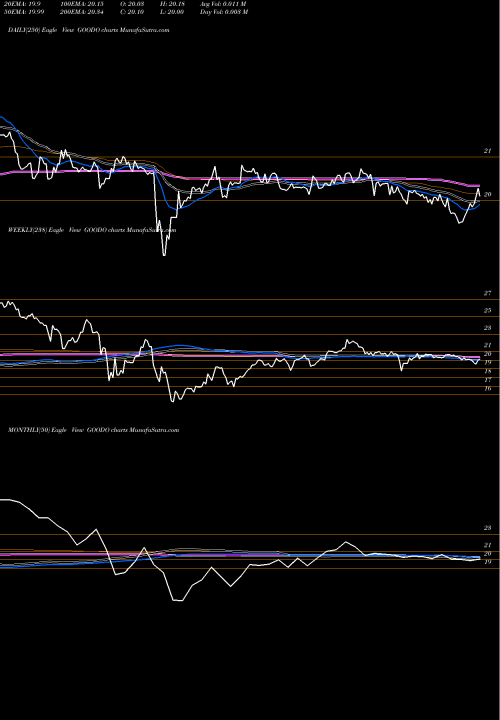Screen dimensions: 500x720
Task: Select the high price 'H:' reading
Action: coord(172,4)
